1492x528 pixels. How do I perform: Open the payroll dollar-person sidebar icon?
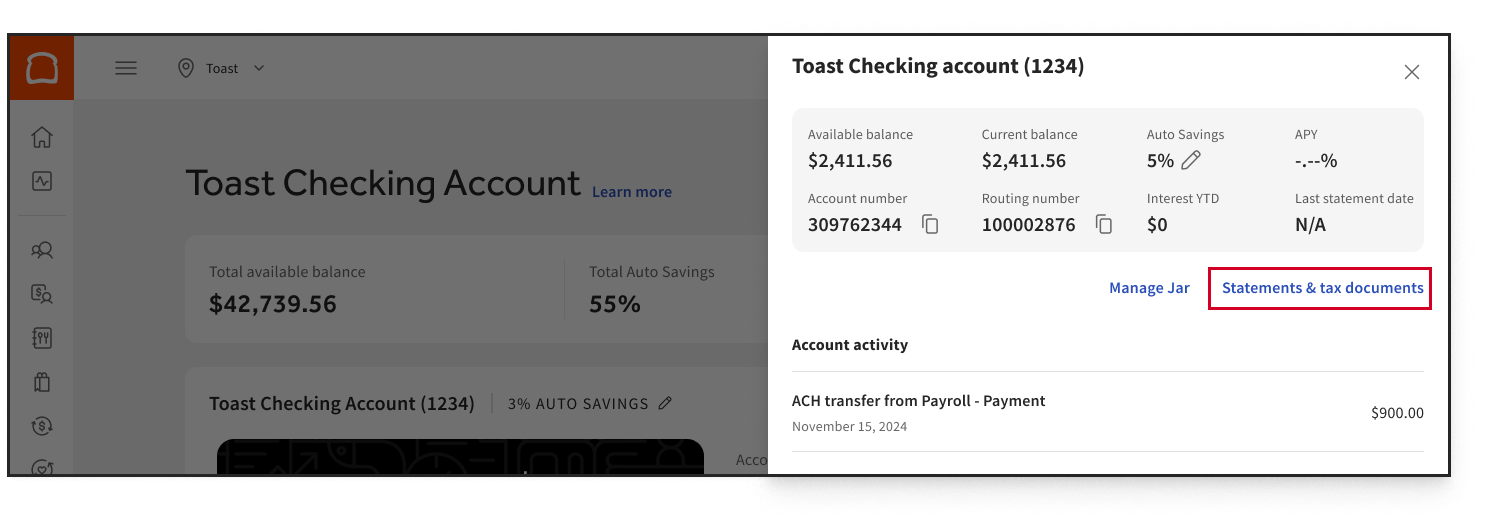click(42, 294)
